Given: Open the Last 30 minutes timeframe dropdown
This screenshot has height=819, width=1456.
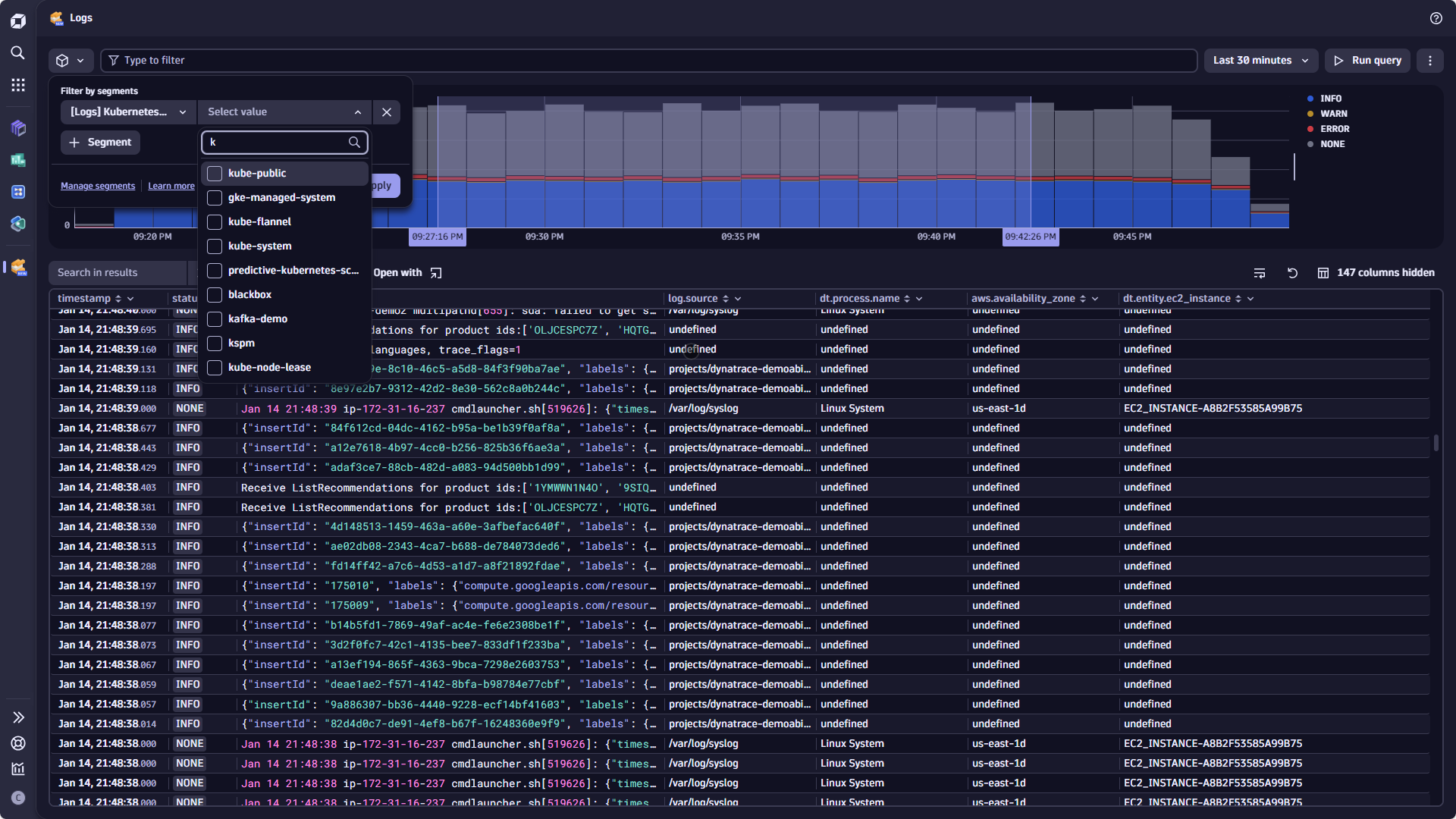Looking at the screenshot, I should [1260, 60].
